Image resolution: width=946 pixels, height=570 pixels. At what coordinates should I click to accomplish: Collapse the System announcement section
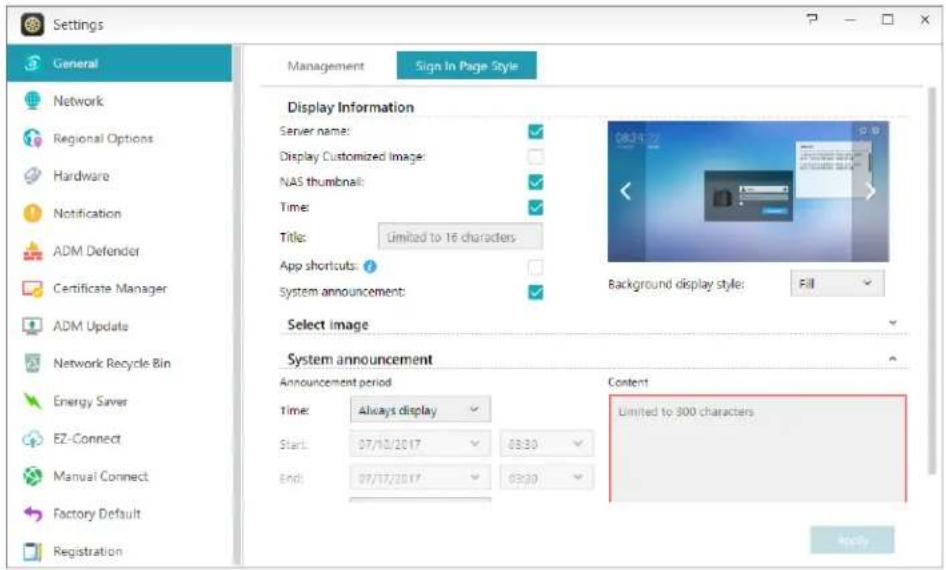pyautogui.click(x=893, y=358)
